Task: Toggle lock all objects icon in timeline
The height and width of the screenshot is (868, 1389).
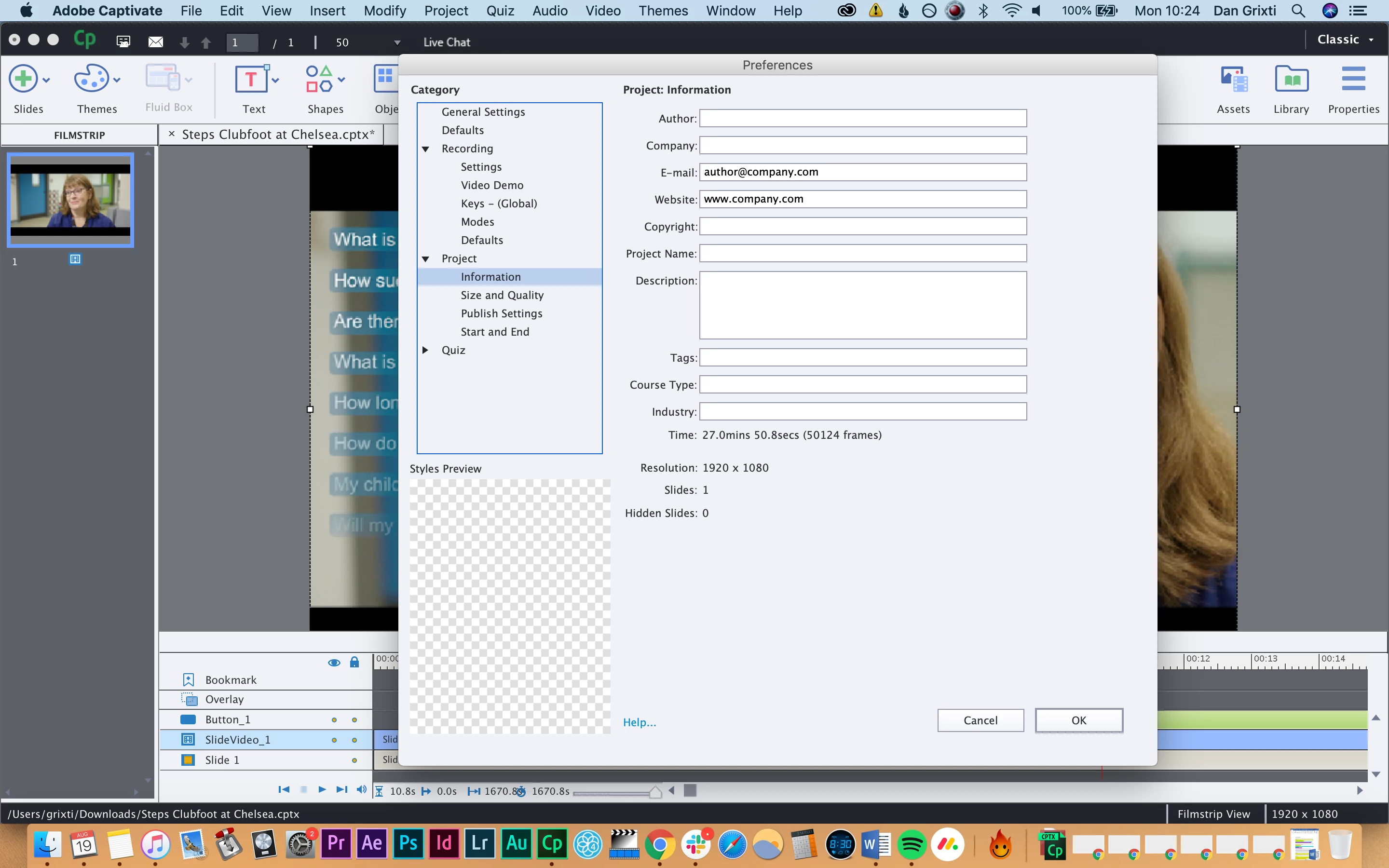Action: 354,663
